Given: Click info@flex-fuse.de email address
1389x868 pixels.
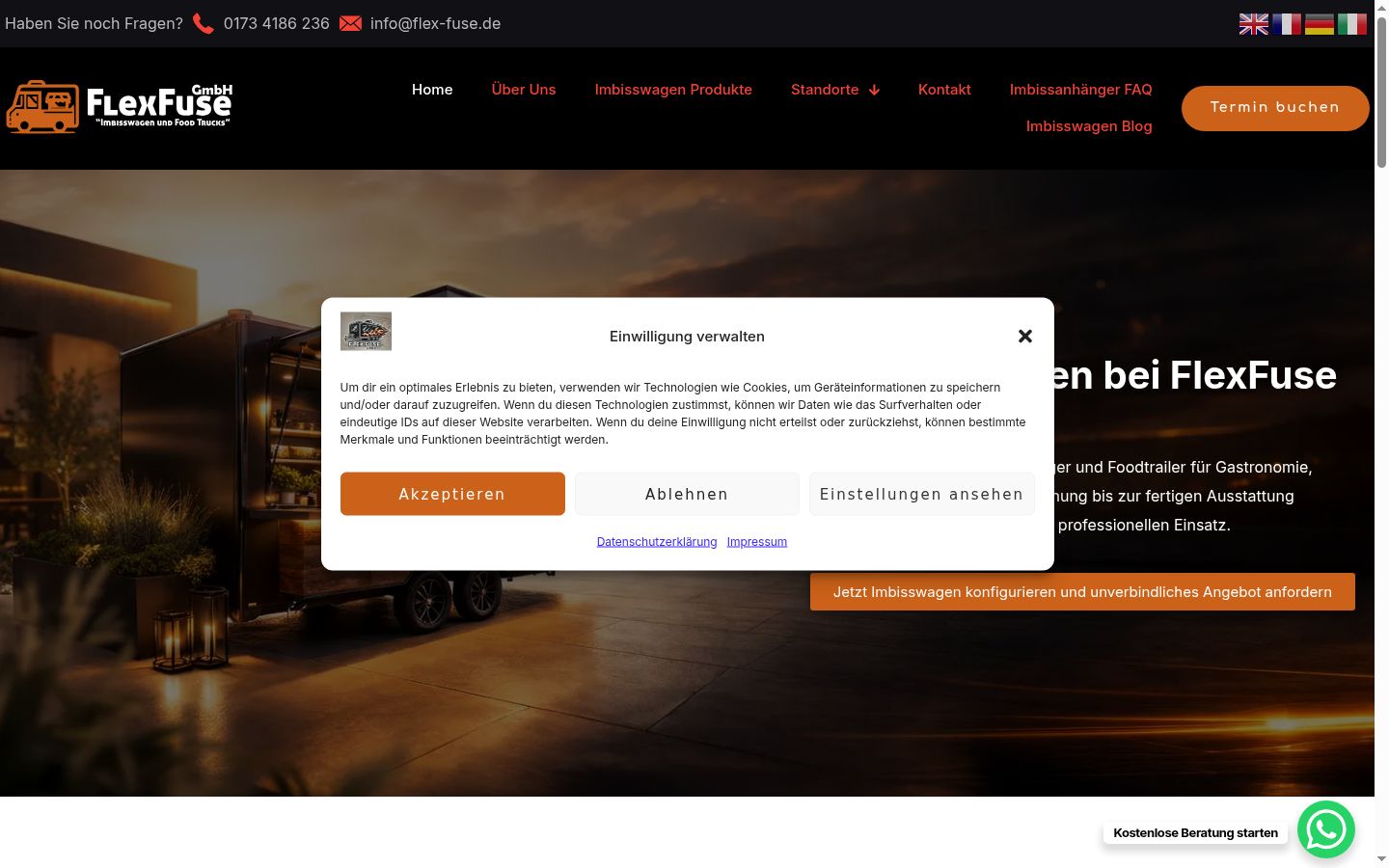Looking at the screenshot, I should pyautogui.click(x=435, y=23).
